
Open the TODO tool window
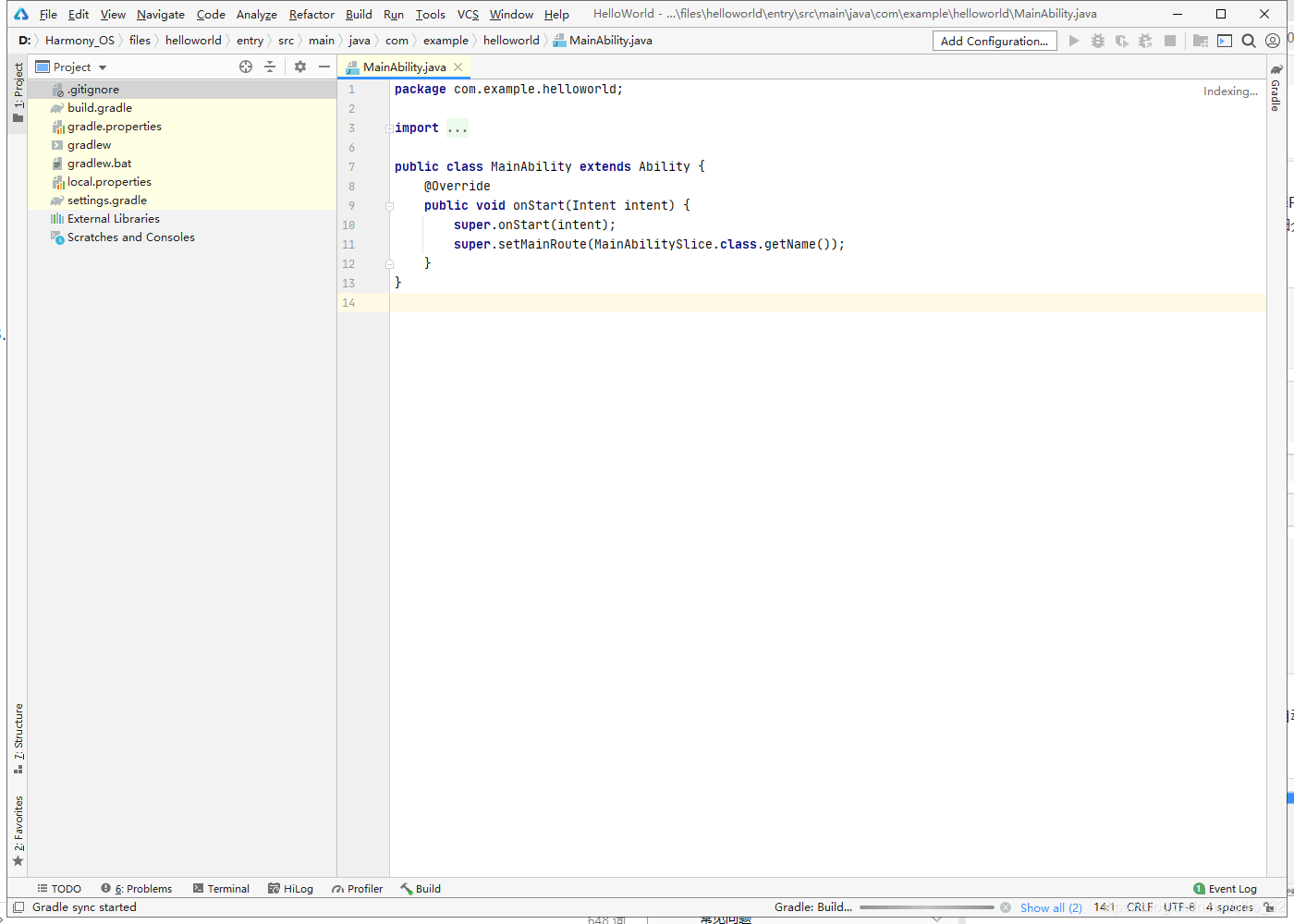point(59,889)
